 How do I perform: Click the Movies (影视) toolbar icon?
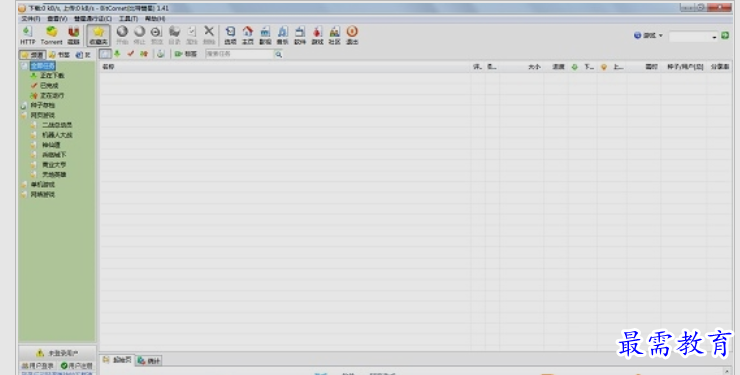(x=265, y=35)
